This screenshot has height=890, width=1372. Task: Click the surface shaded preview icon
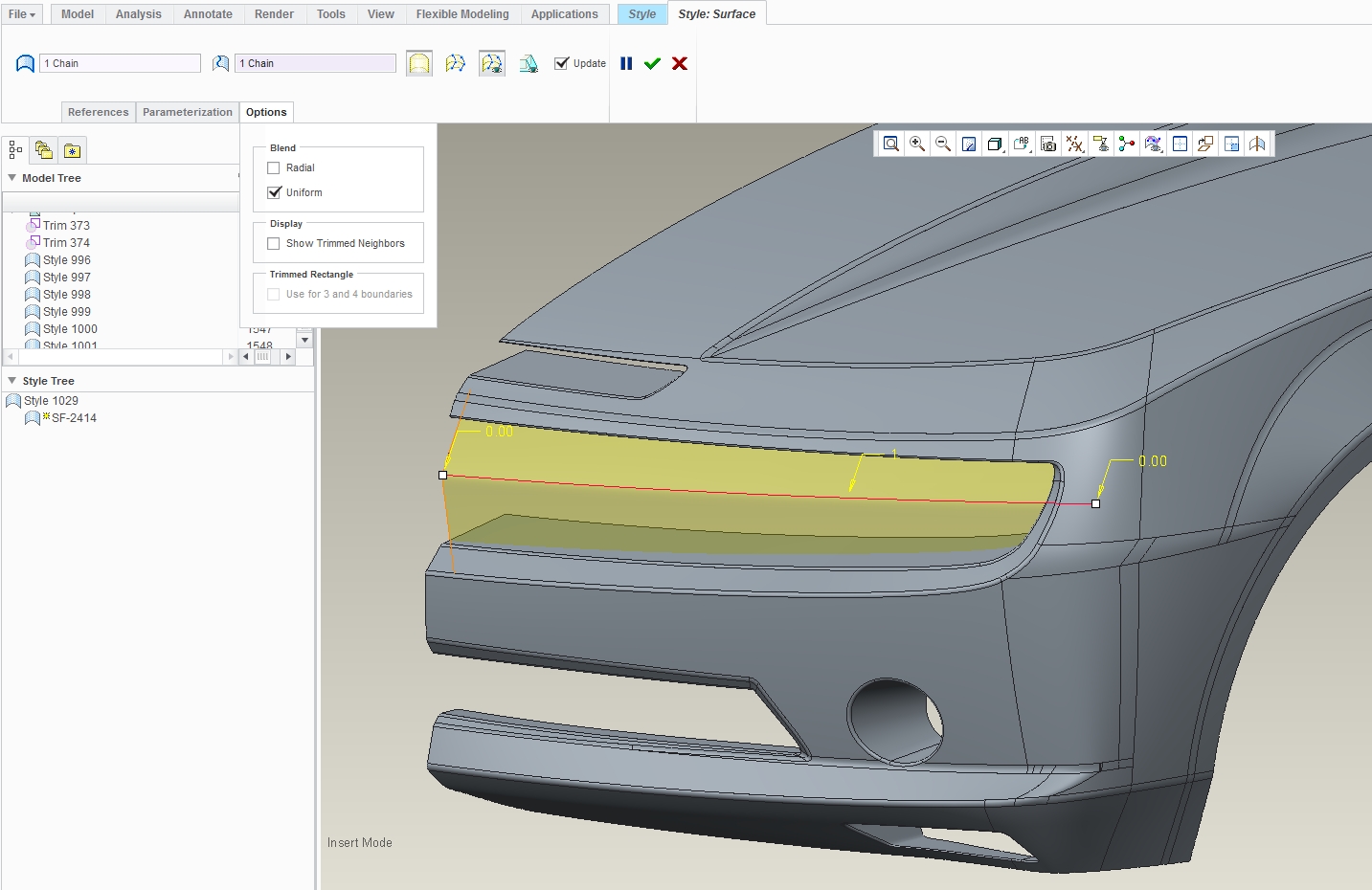tap(529, 63)
